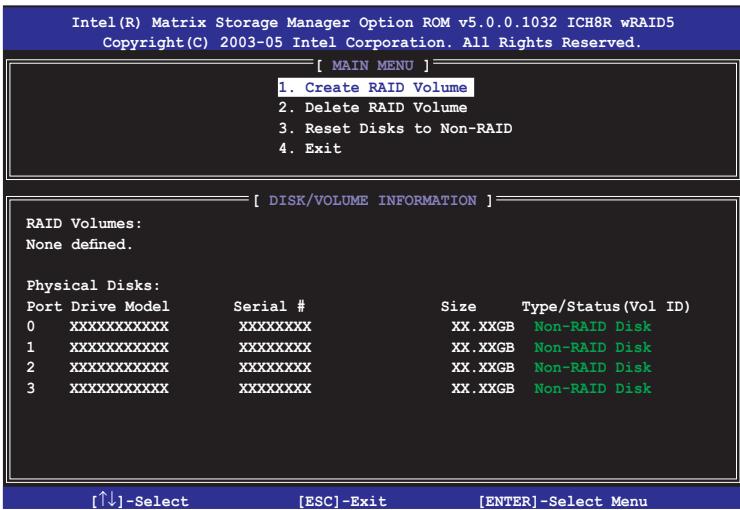The width and height of the screenshot is (740, 510).
Task: Click port 0 disk size value
Action: [483, 326]
